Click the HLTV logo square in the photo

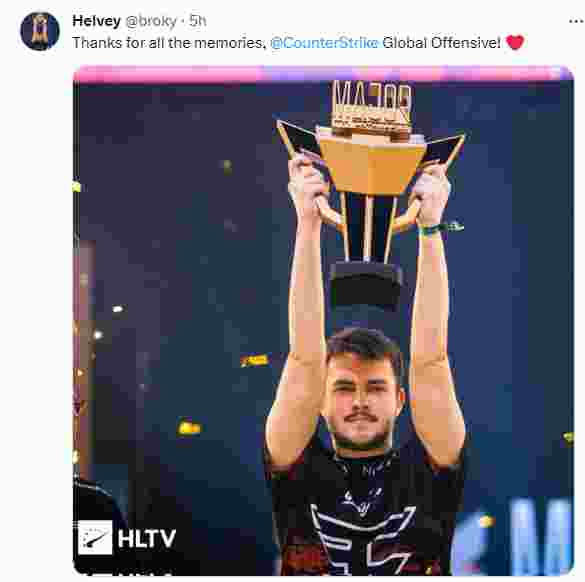pos(95,537)
